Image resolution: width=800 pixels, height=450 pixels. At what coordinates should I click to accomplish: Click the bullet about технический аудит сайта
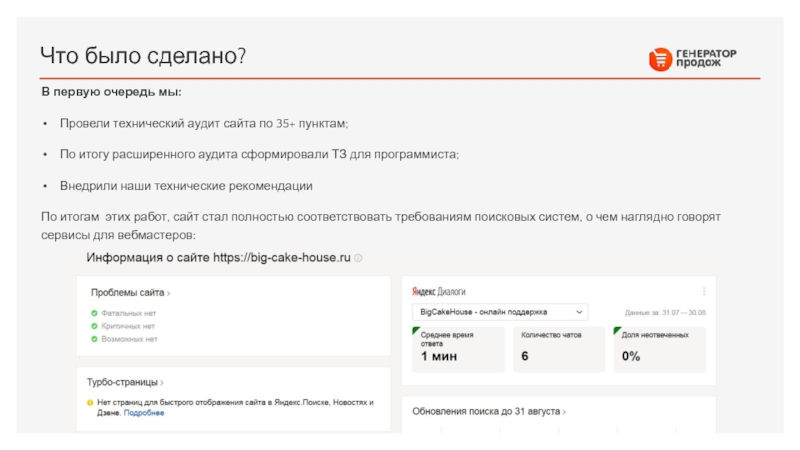[204, 123]
